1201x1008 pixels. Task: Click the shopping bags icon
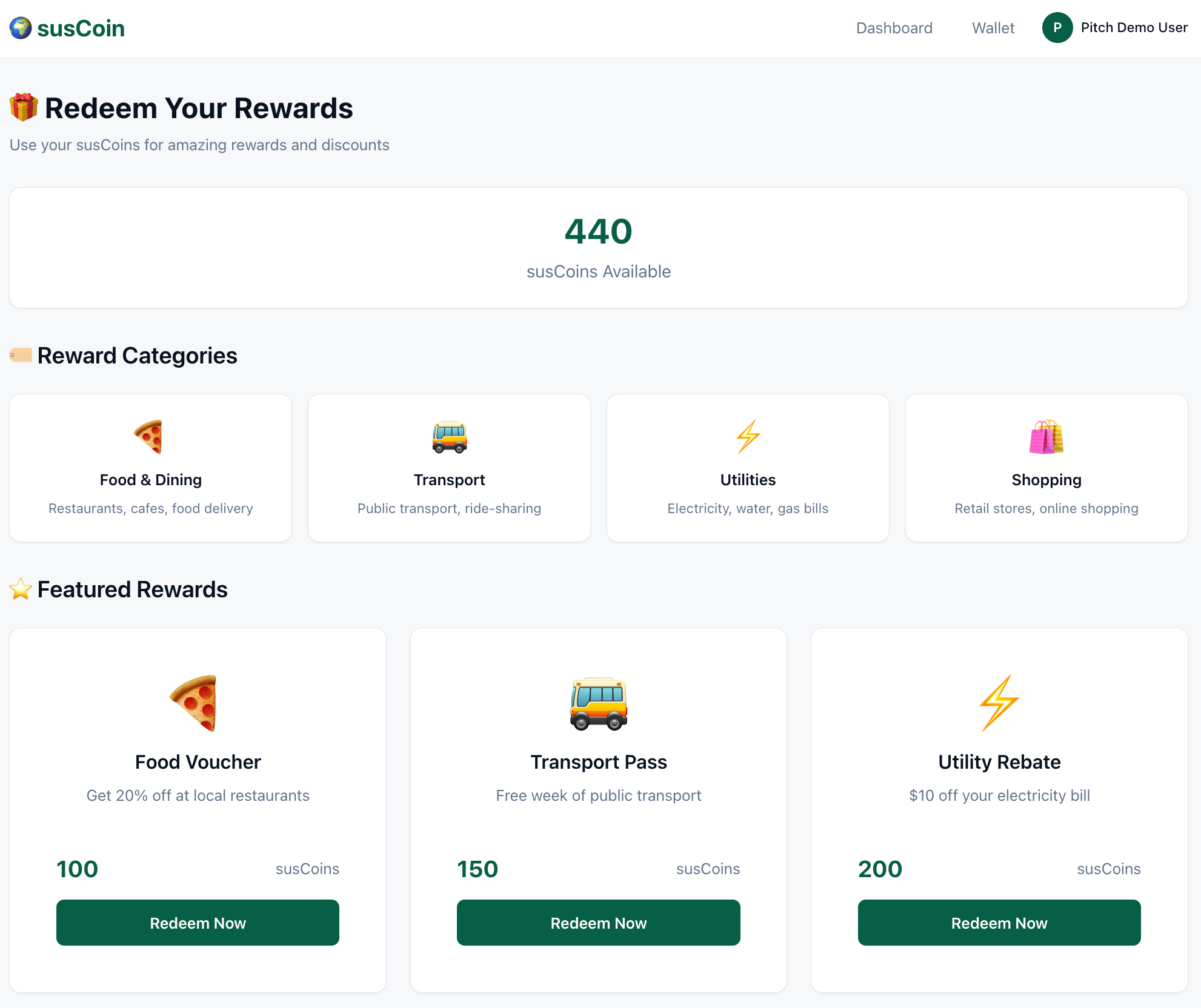[1046, 436]
